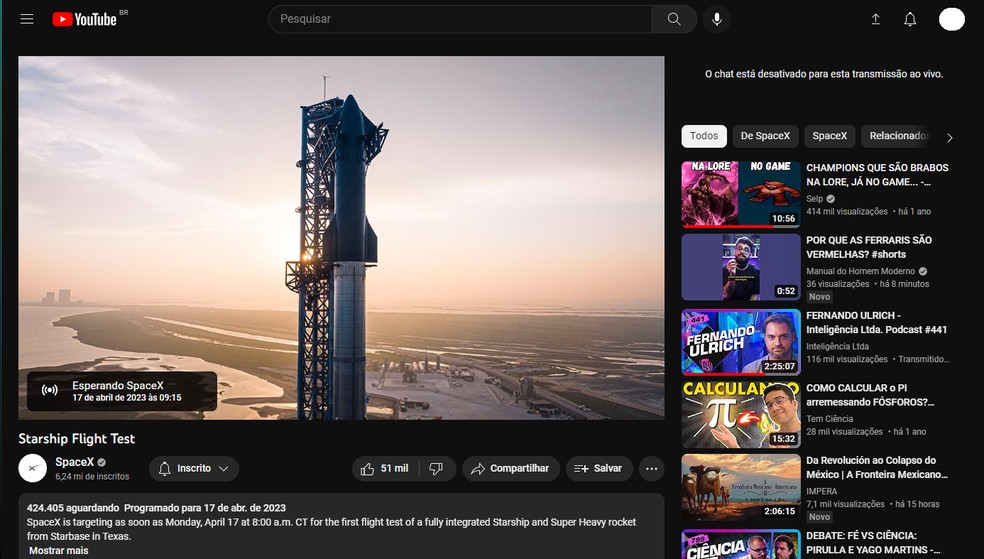
Task: Dislike the video with thumbs down
Action: [x=436, y=469]
